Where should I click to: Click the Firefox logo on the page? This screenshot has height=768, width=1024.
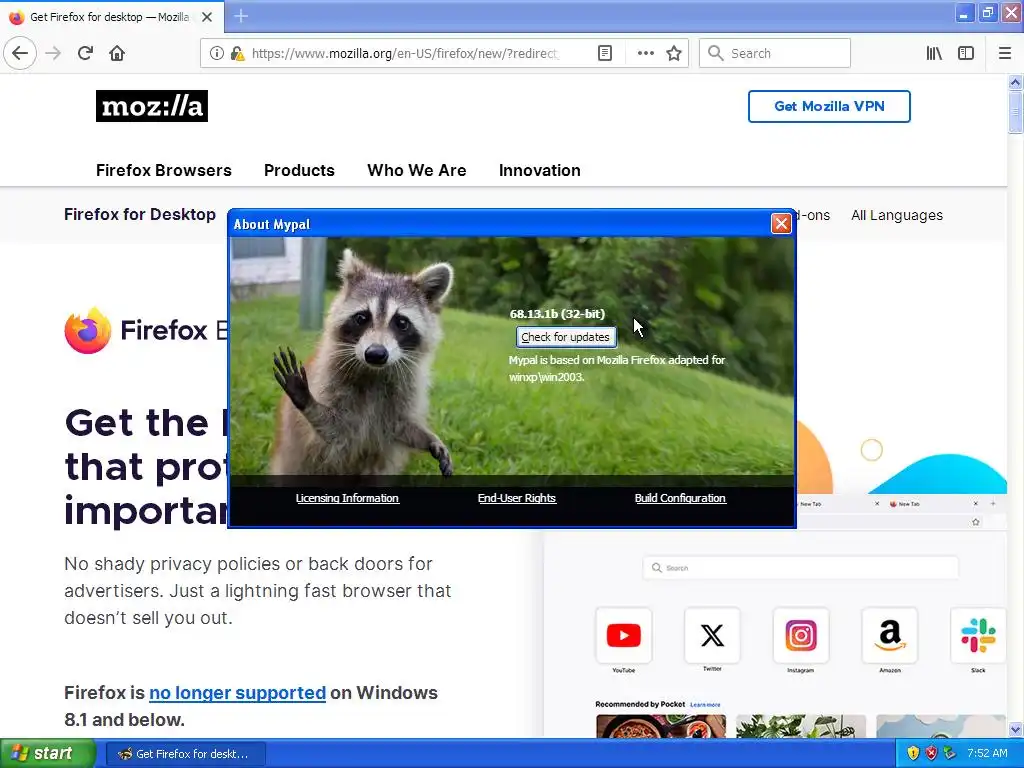(88, 330)
